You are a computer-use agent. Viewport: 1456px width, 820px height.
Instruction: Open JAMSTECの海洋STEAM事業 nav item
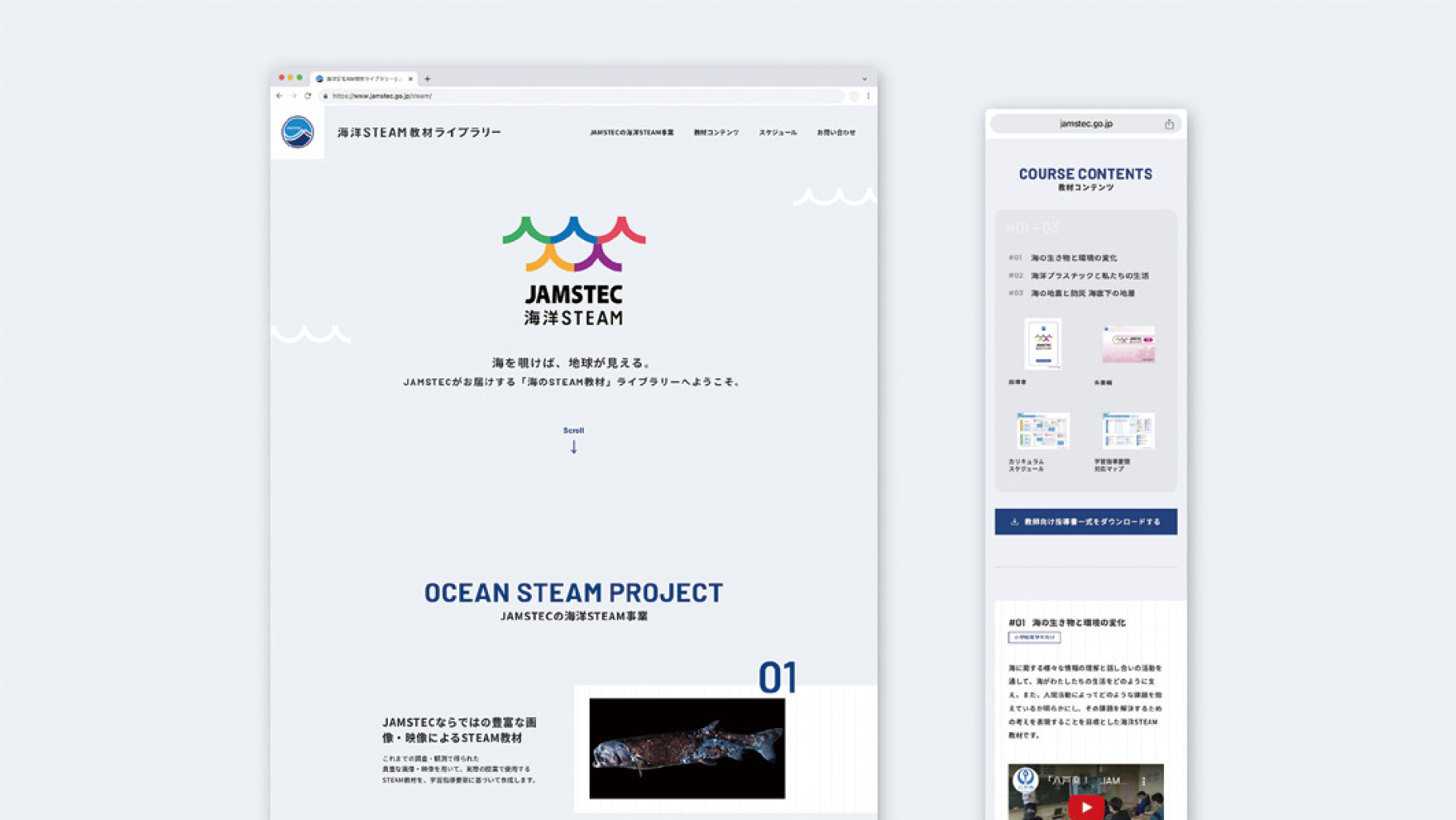pos(632,133)
